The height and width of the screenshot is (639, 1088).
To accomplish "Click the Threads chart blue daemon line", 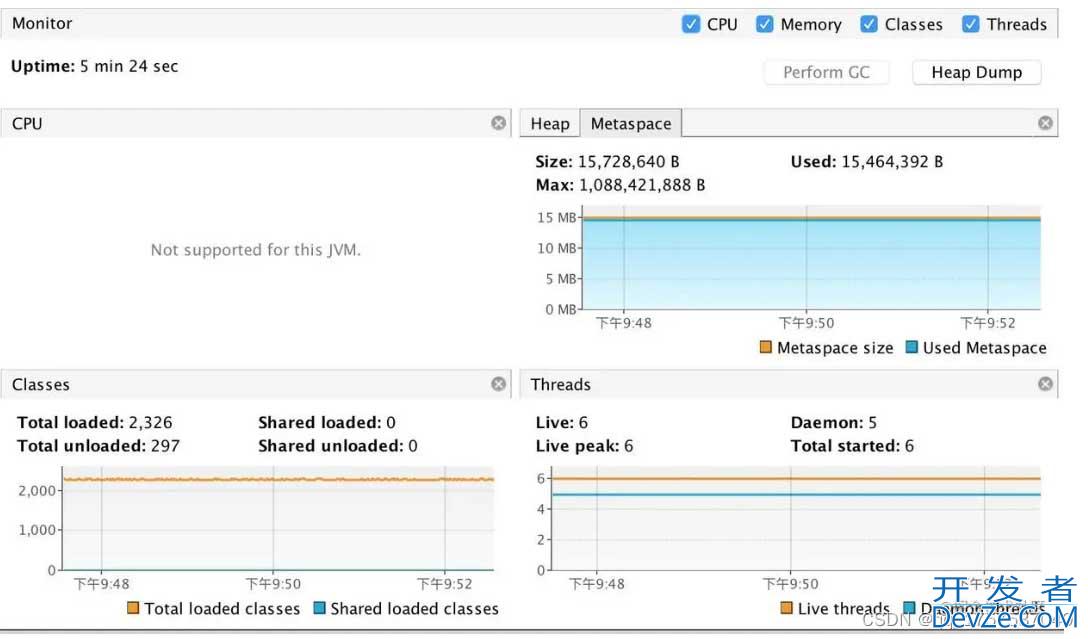I will 796,495.
